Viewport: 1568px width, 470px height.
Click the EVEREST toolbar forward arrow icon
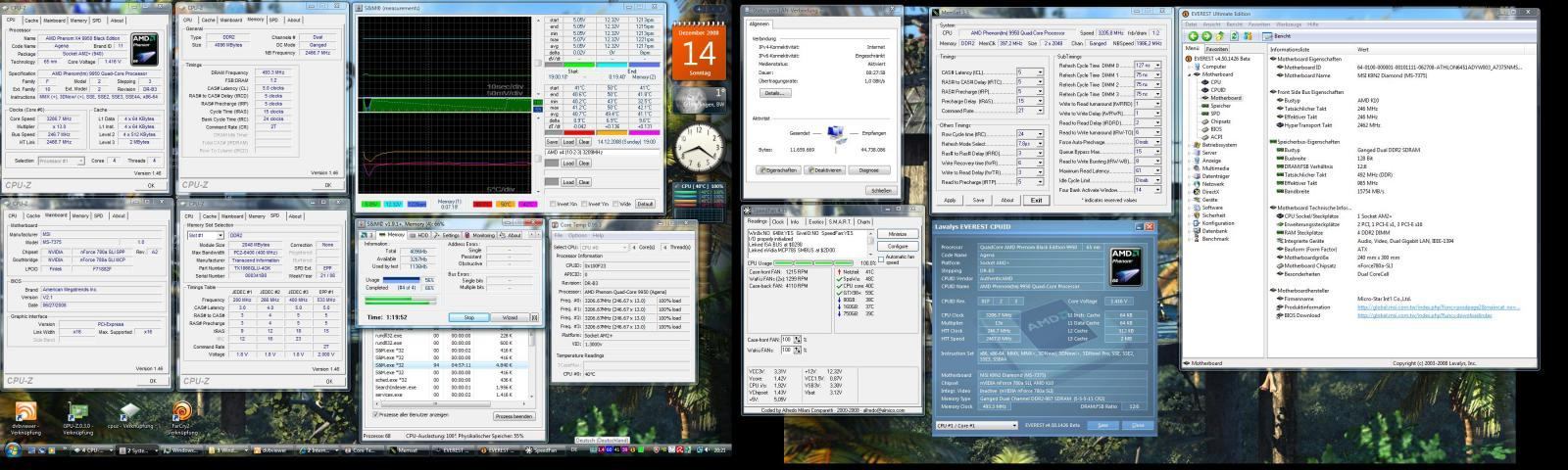point(1207,36)
